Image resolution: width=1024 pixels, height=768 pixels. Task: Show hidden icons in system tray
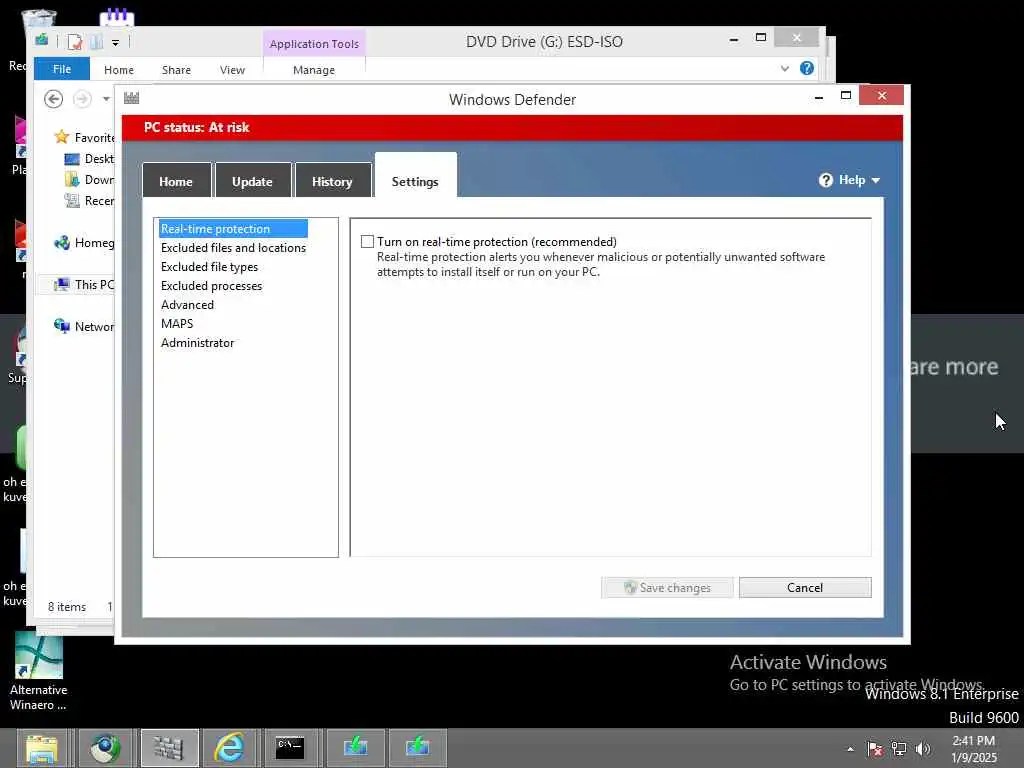[x=850, y=749]
